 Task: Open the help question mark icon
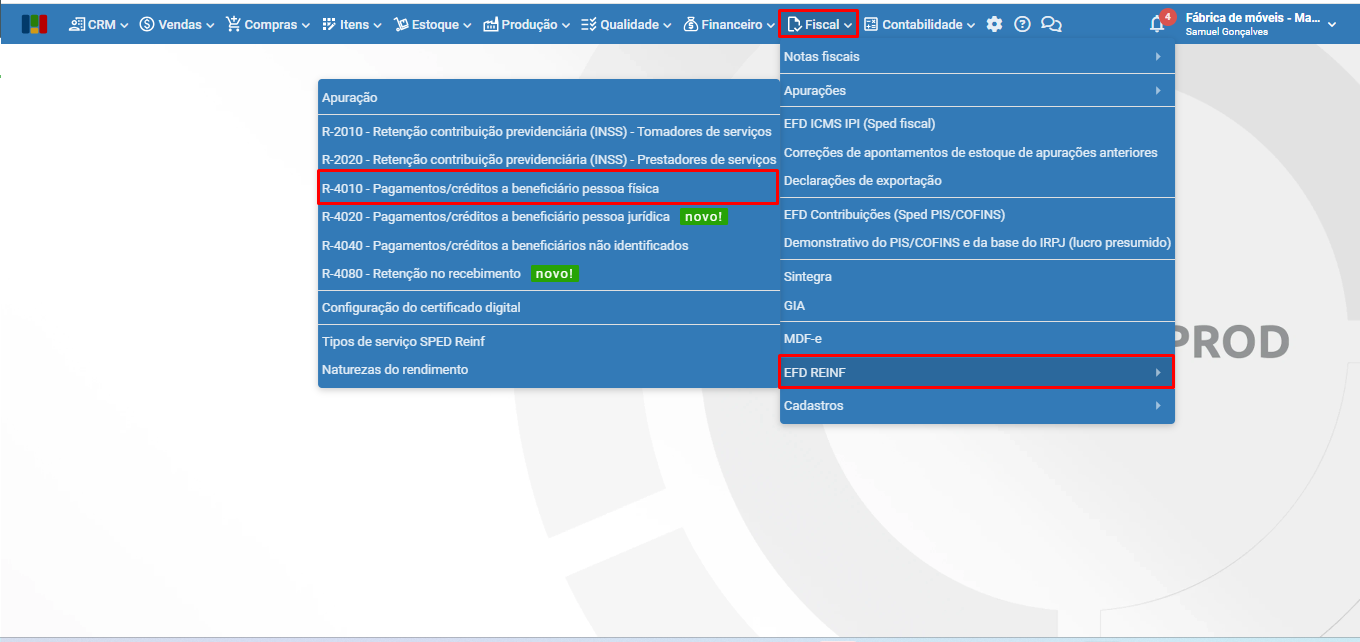[1022, 24]
